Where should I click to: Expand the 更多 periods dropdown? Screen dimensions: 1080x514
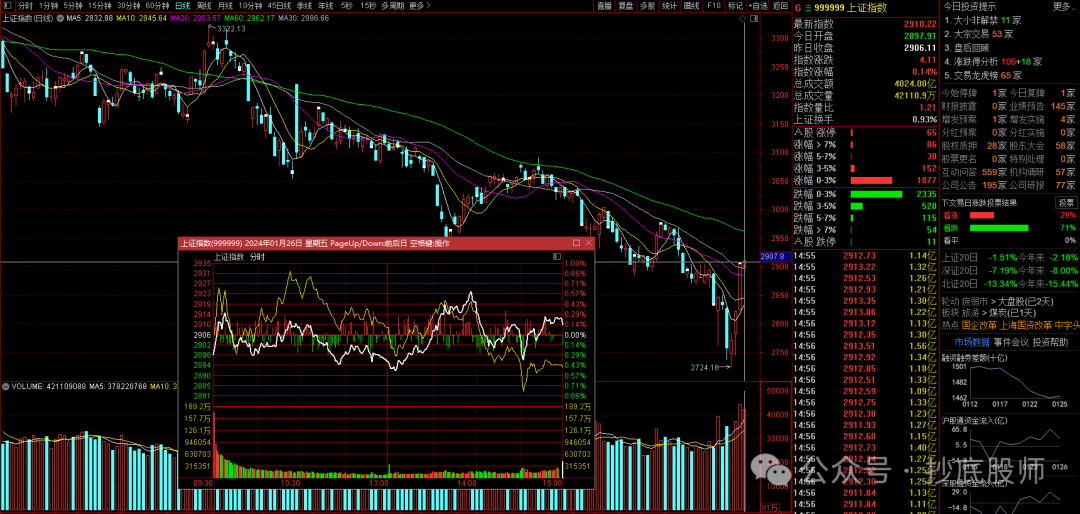tap(420, 5)
